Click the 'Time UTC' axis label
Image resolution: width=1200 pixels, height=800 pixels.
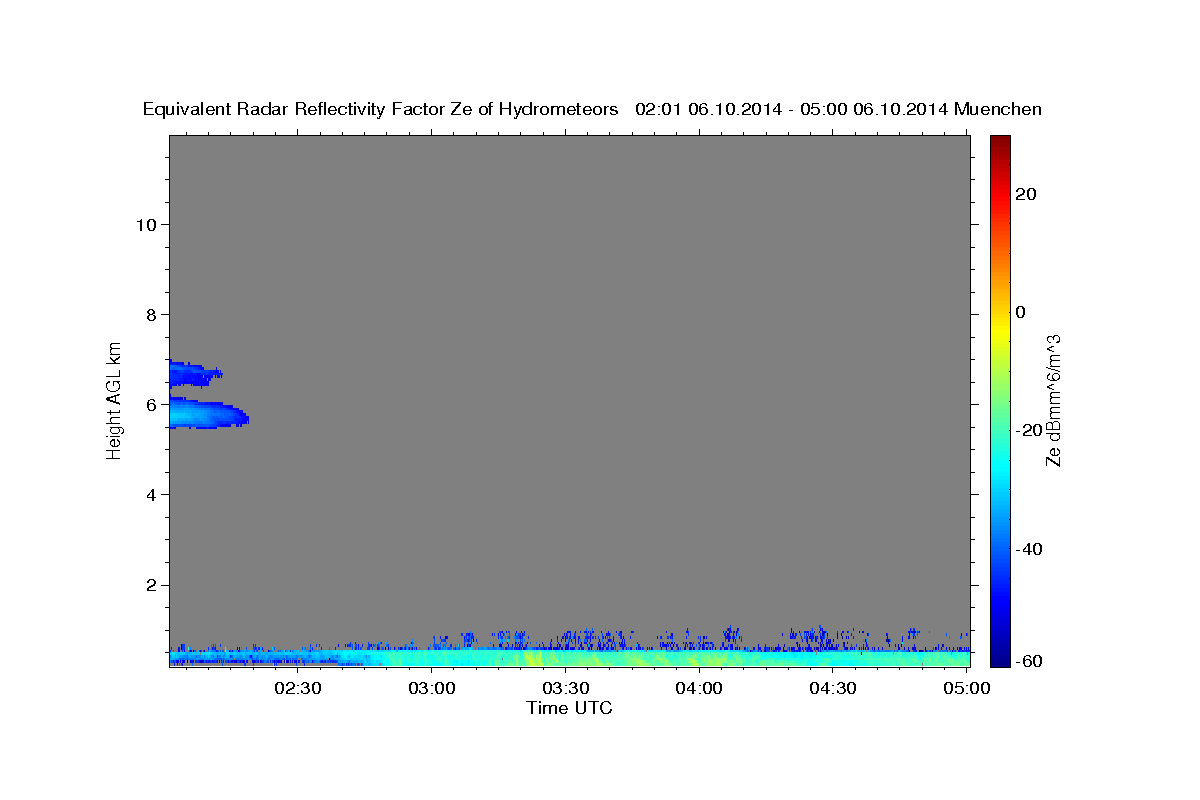pos(569,708)
